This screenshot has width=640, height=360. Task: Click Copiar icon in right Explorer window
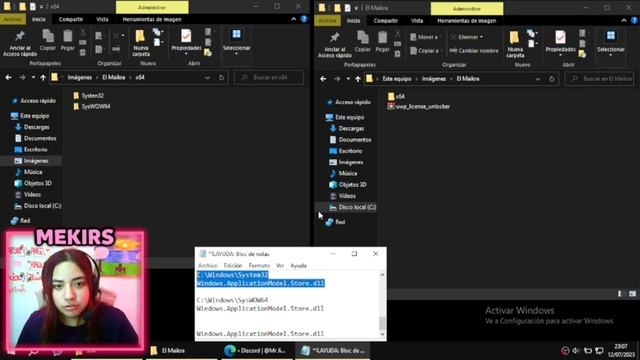[362, 42]
